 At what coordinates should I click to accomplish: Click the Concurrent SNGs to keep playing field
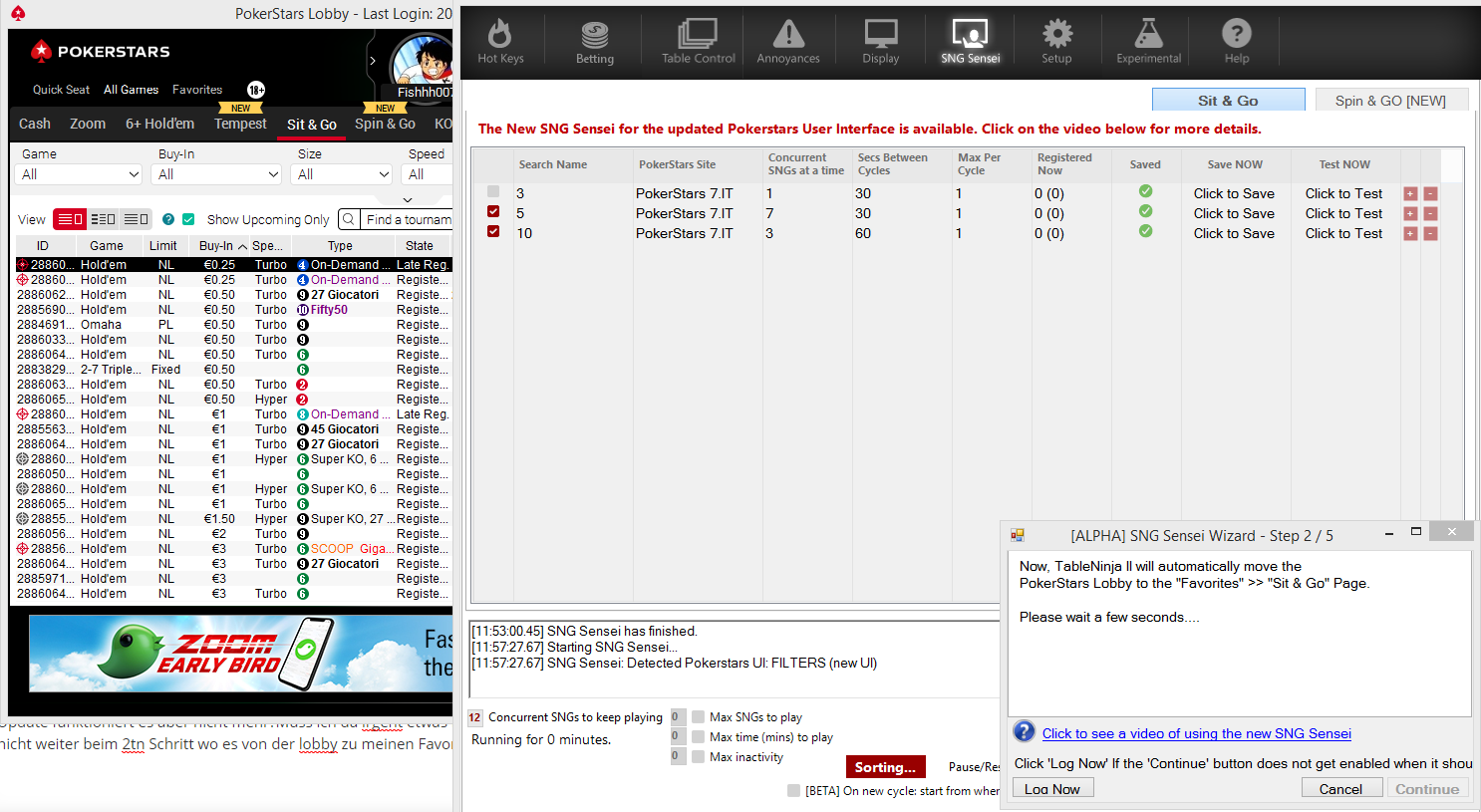475,717
